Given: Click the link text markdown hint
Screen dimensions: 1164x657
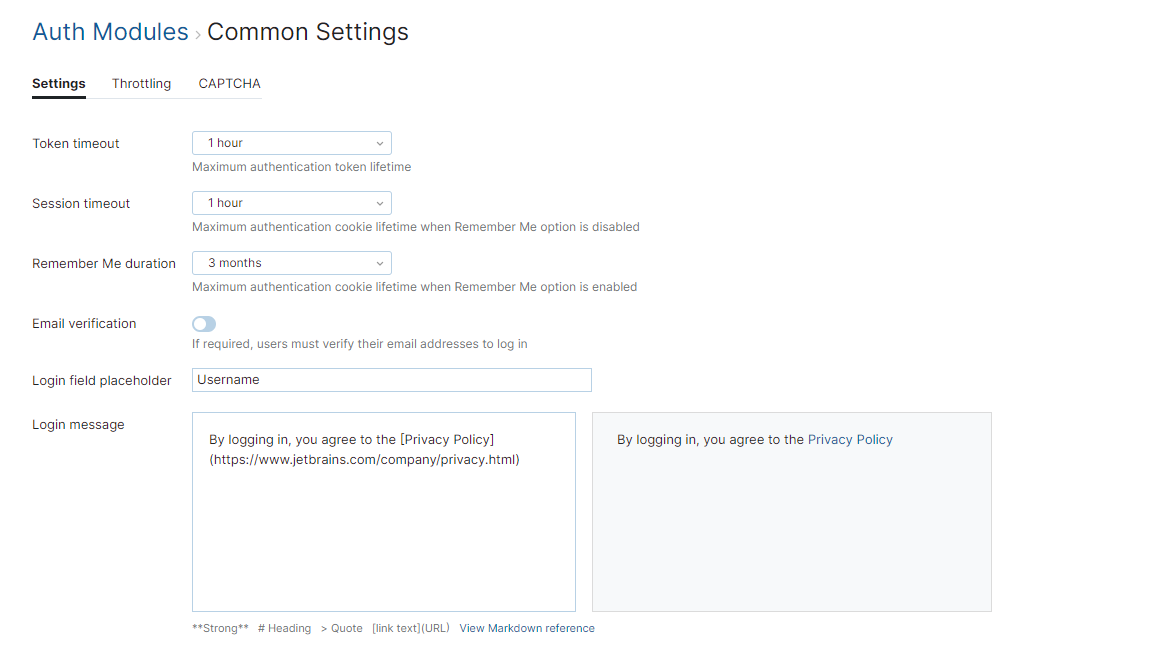Looking at the screenshot, I should coord(412,628).
